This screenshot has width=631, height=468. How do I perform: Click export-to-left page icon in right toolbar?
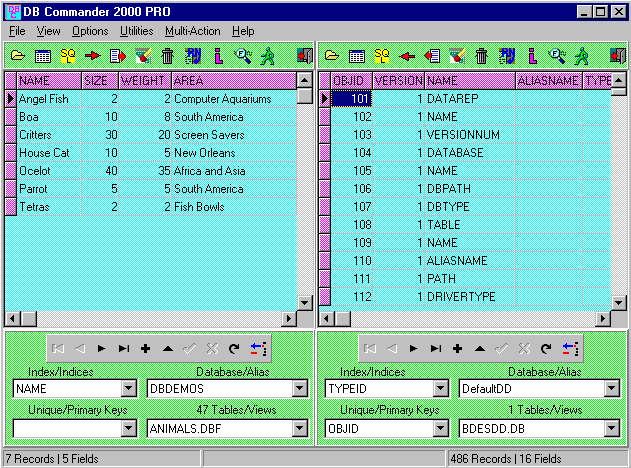tap(432, 56)
